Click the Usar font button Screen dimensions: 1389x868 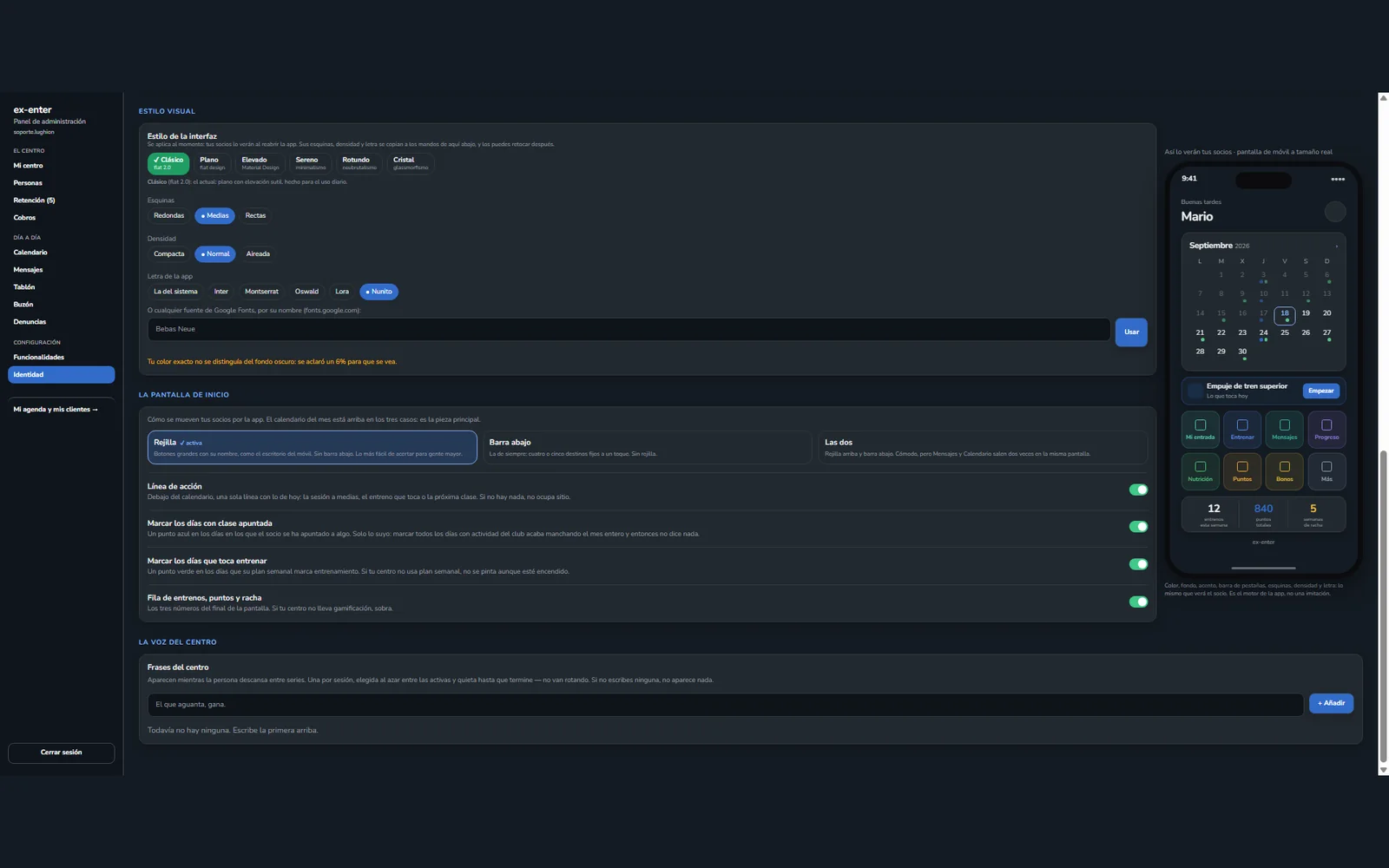point(1131,332)
